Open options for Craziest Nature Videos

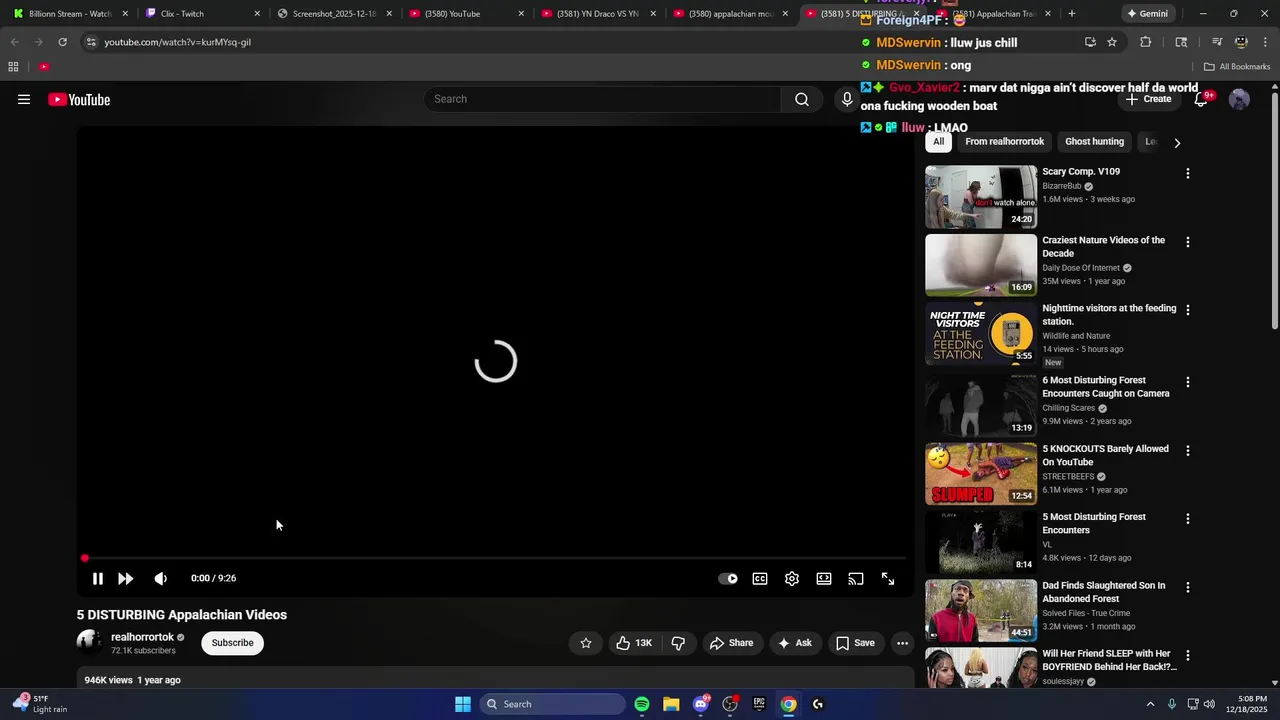(x=1187, y=242)
